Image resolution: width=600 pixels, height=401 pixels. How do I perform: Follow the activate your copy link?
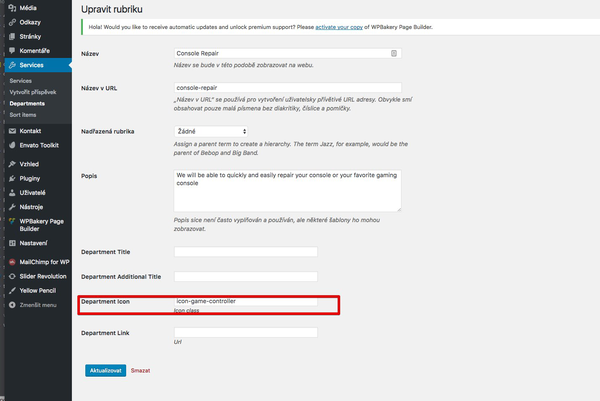pos(339,27)
